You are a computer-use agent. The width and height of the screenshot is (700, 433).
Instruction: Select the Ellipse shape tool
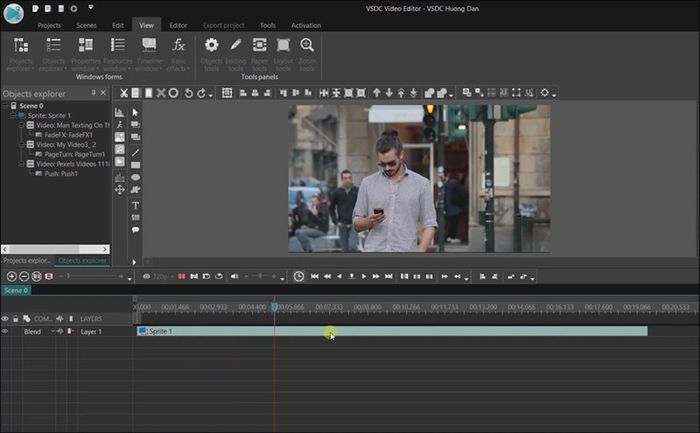[x=135, y=177]
